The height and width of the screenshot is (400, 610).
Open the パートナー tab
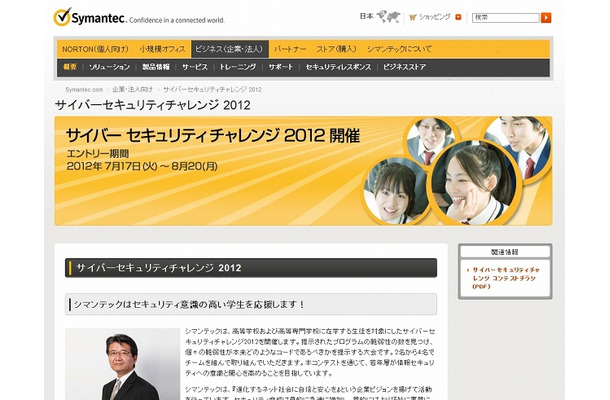click(x=290, y=49)
